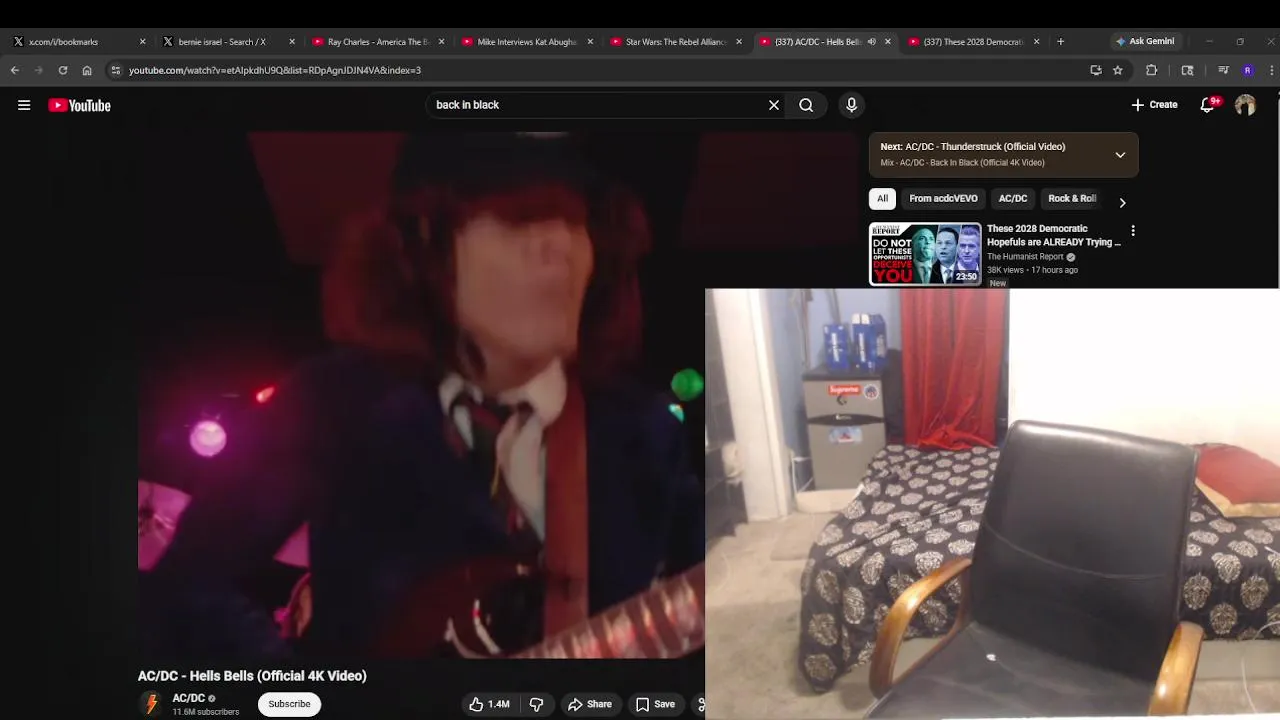Open the Chrome profile avatar
1280x720 pixels.
pos(1247,70)
